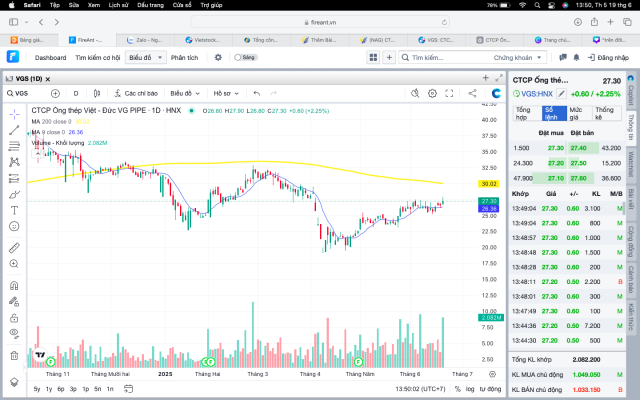Open the Watchlist side panel tab
The height and width of the screenshot is (400, 640).
click(631, 164)
